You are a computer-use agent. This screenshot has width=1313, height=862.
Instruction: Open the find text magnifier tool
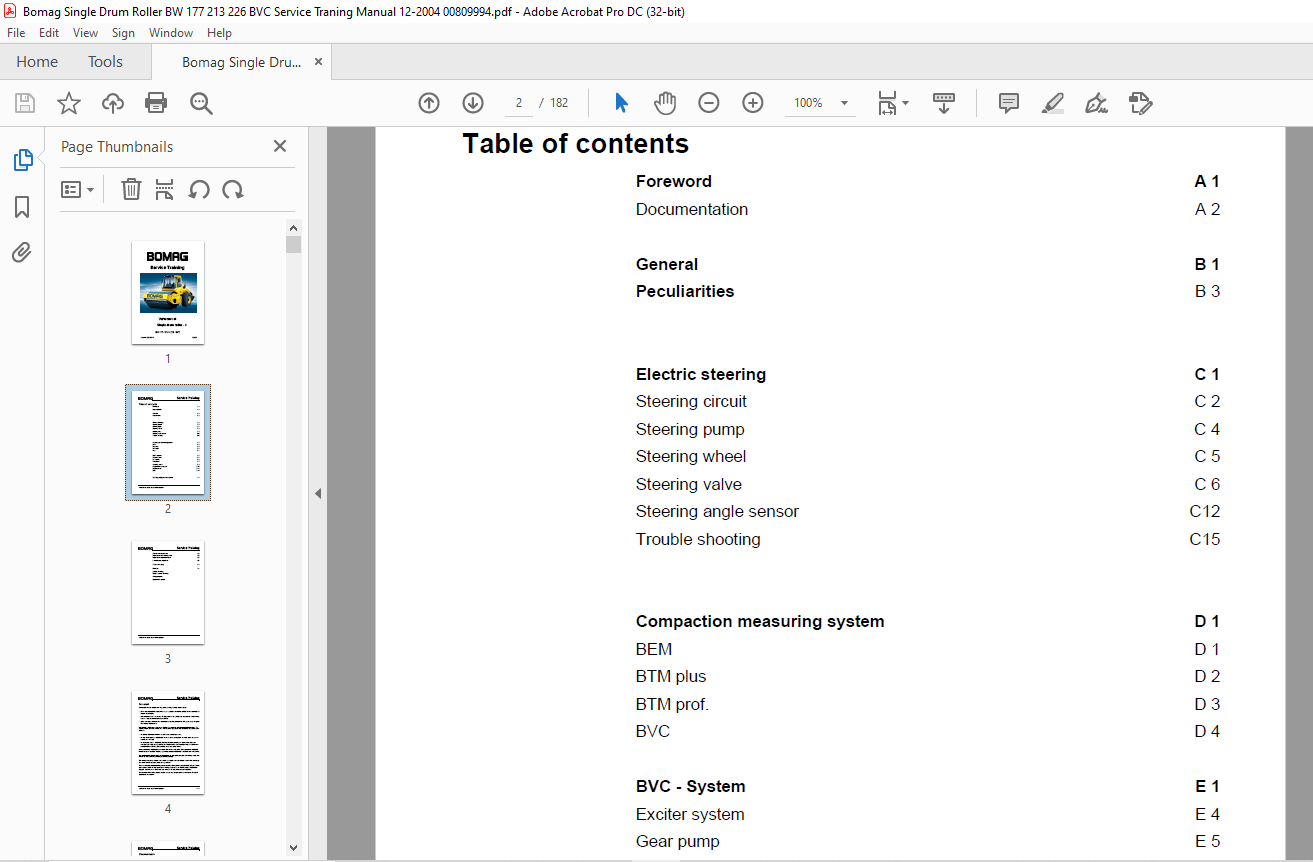[x=201, y=103]
